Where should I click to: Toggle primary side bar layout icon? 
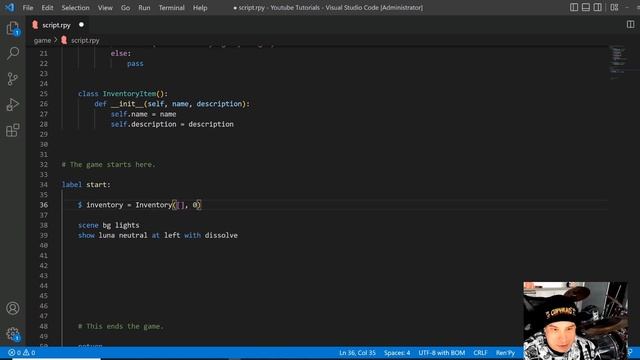[x=574, y=7]
